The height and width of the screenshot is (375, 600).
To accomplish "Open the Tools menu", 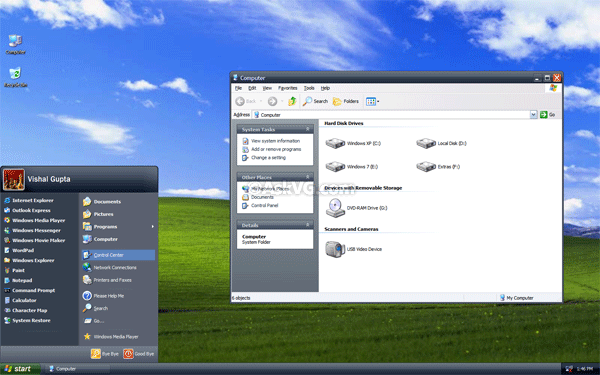I will click(309, 88).
